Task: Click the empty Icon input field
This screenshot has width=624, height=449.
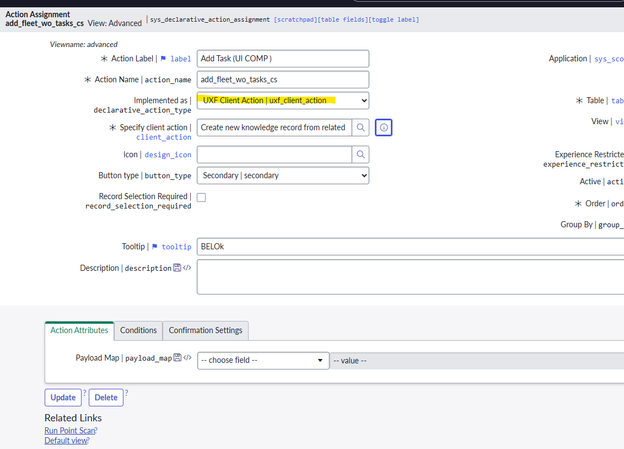Action: point(274,154)
